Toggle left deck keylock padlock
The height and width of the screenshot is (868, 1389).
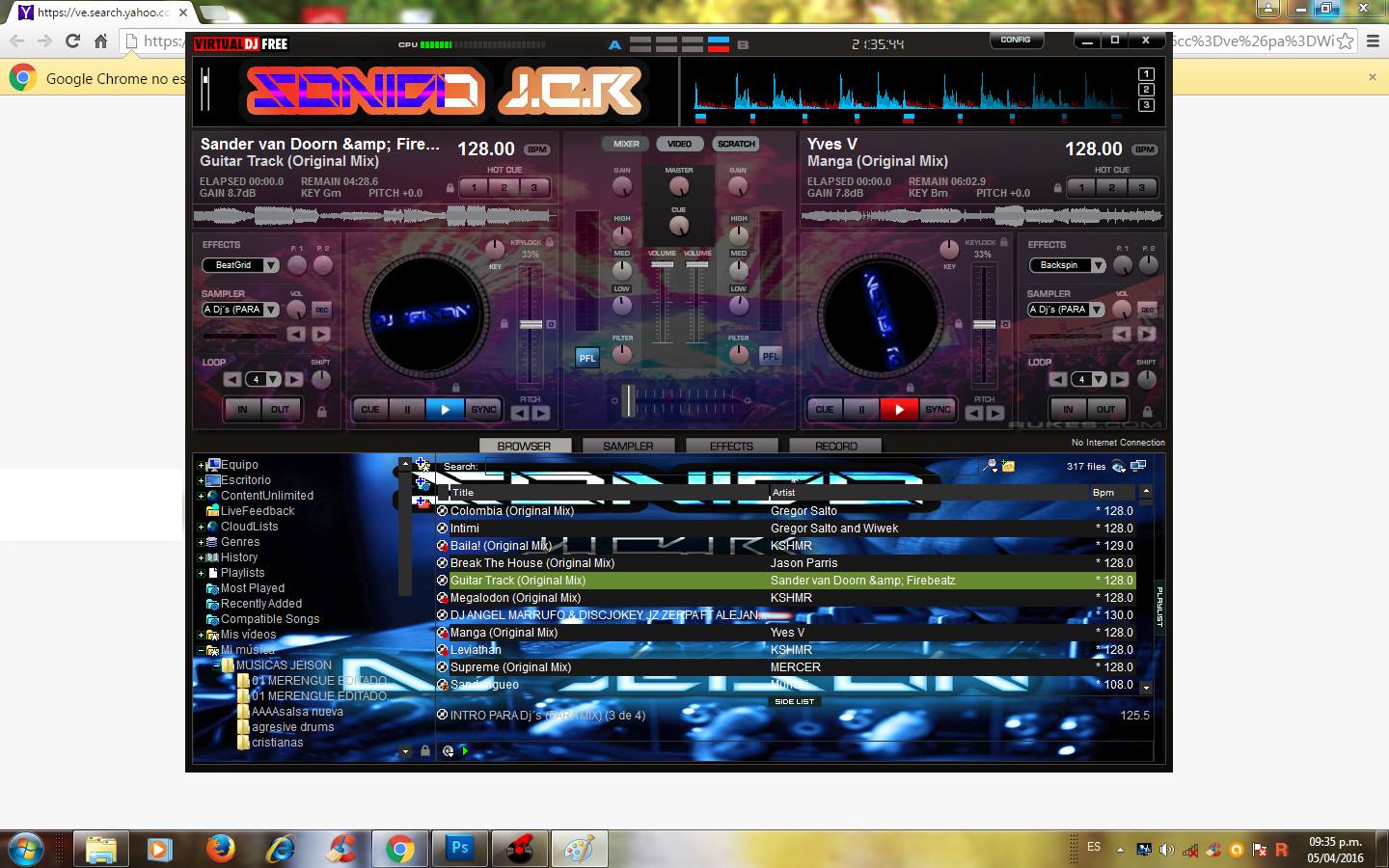[x=550, y=242]
